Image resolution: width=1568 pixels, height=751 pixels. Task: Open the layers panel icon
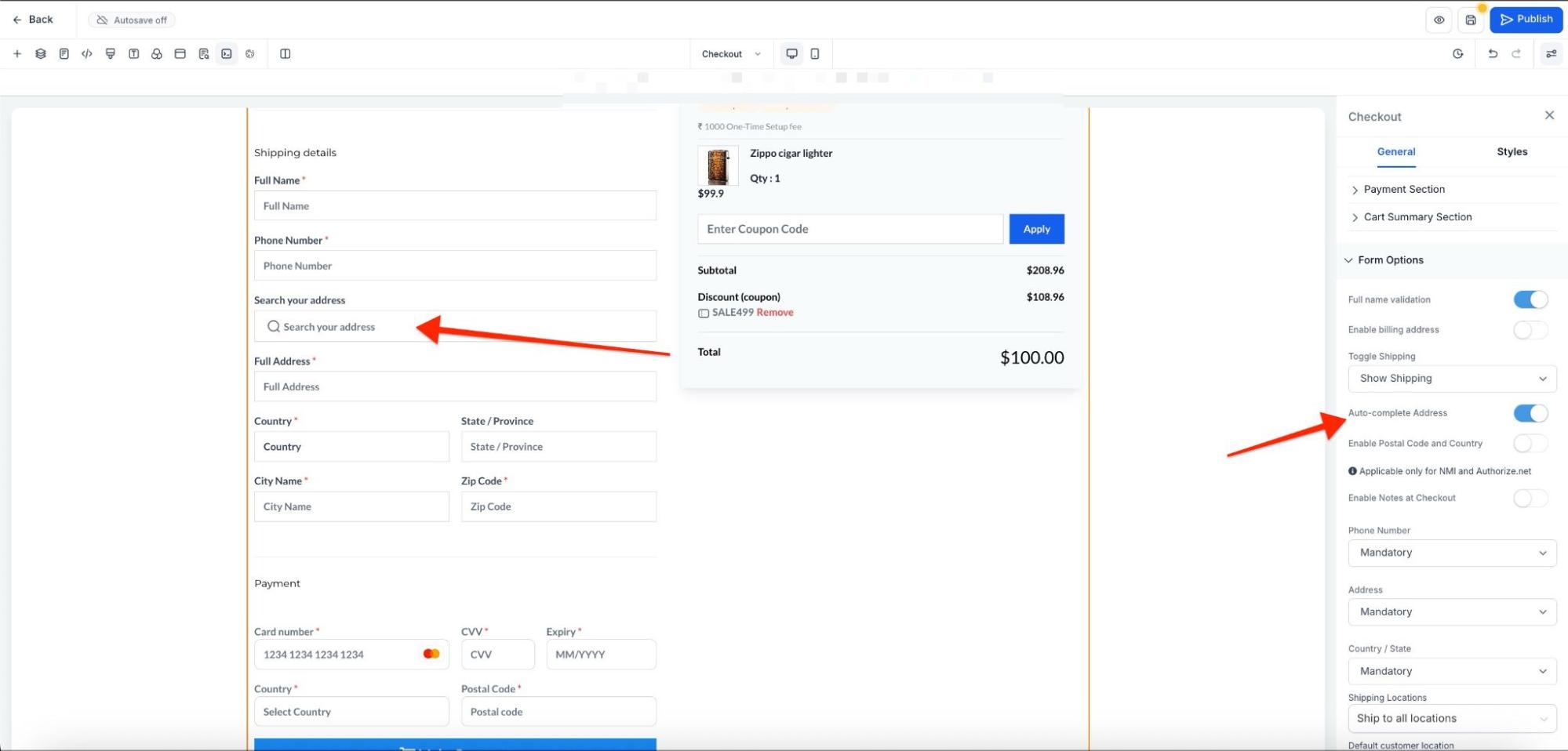pyautogui.click(x=41, y=54)
